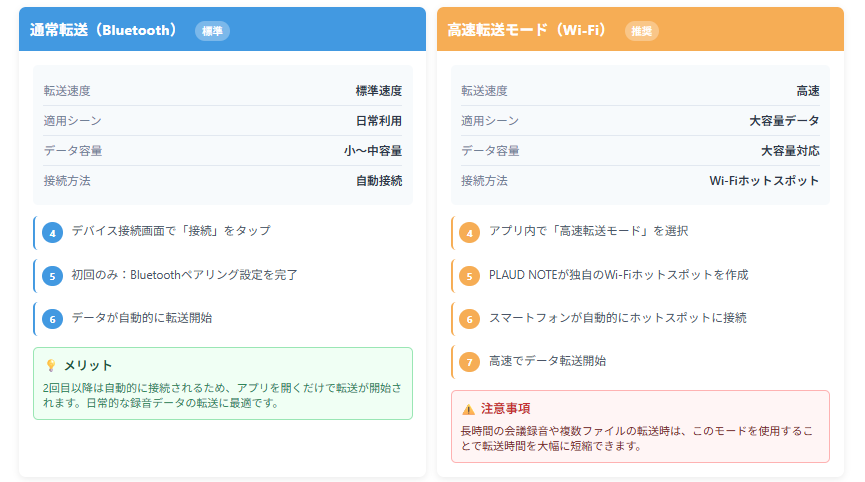
Task: Click the 大容量対応 data capacity value
Action: coord(790,151)
